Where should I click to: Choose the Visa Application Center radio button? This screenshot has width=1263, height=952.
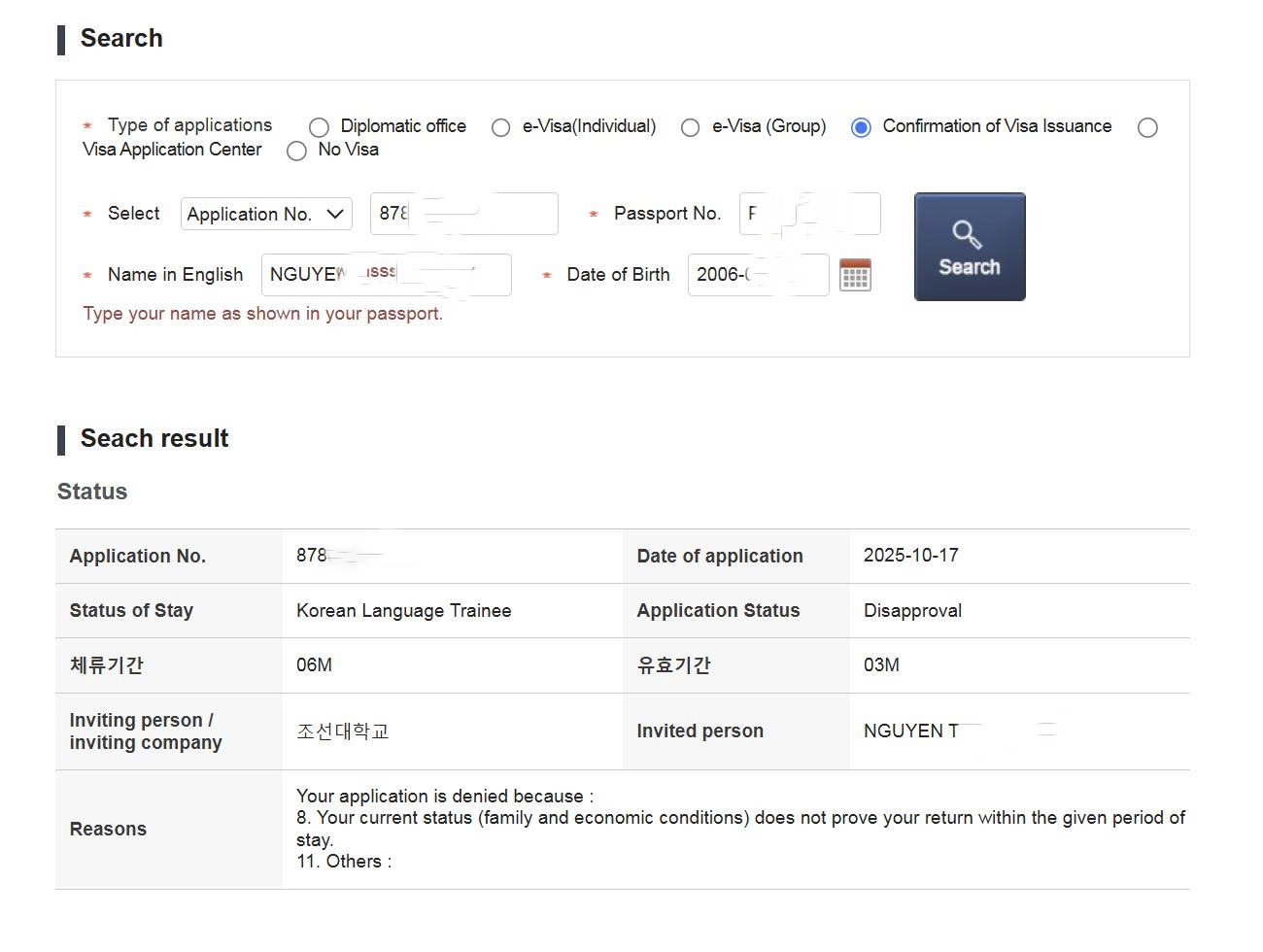click(x=1147, y=127)
